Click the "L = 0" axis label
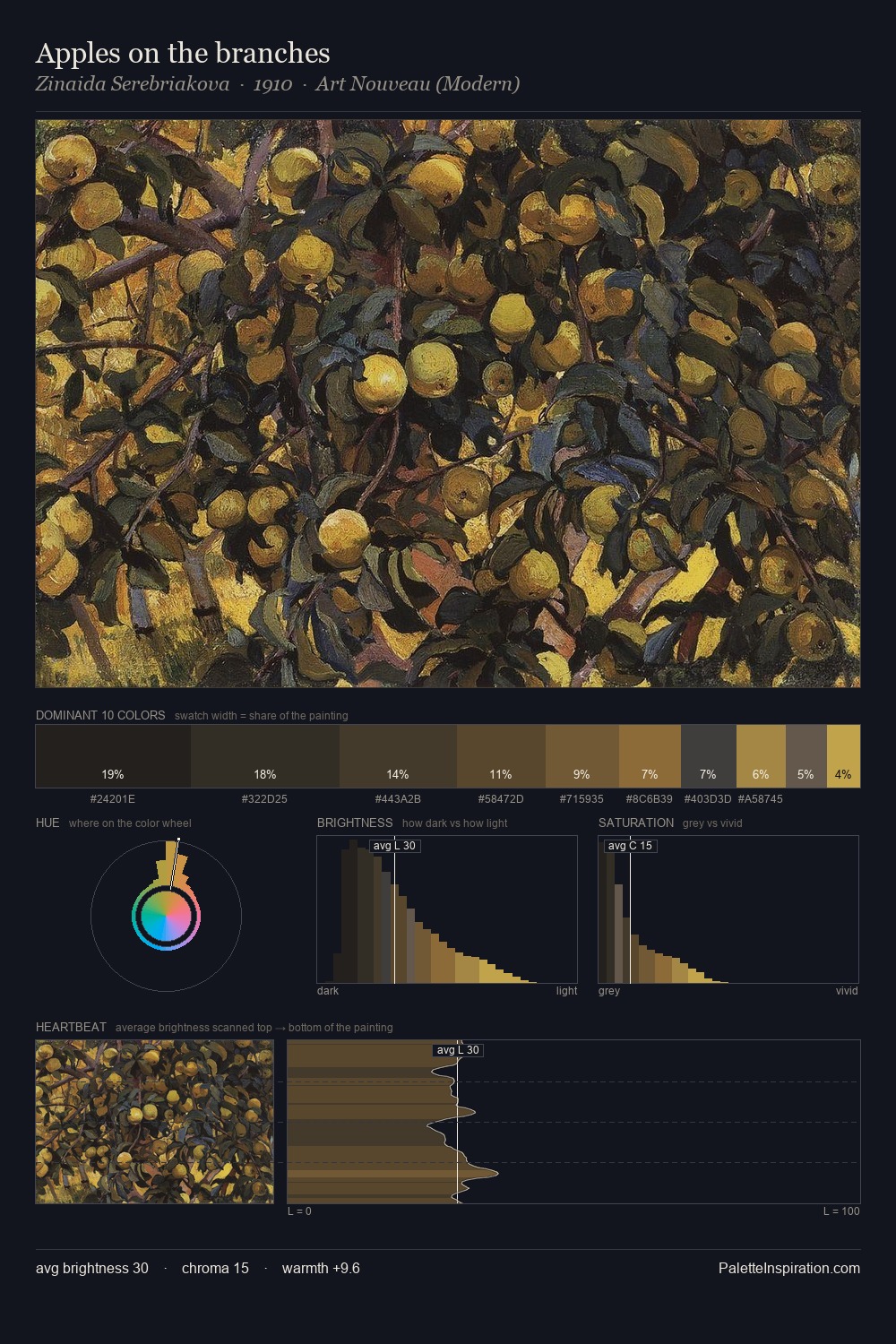Viewport: 896px width, 1344px height. [299, 1211]
